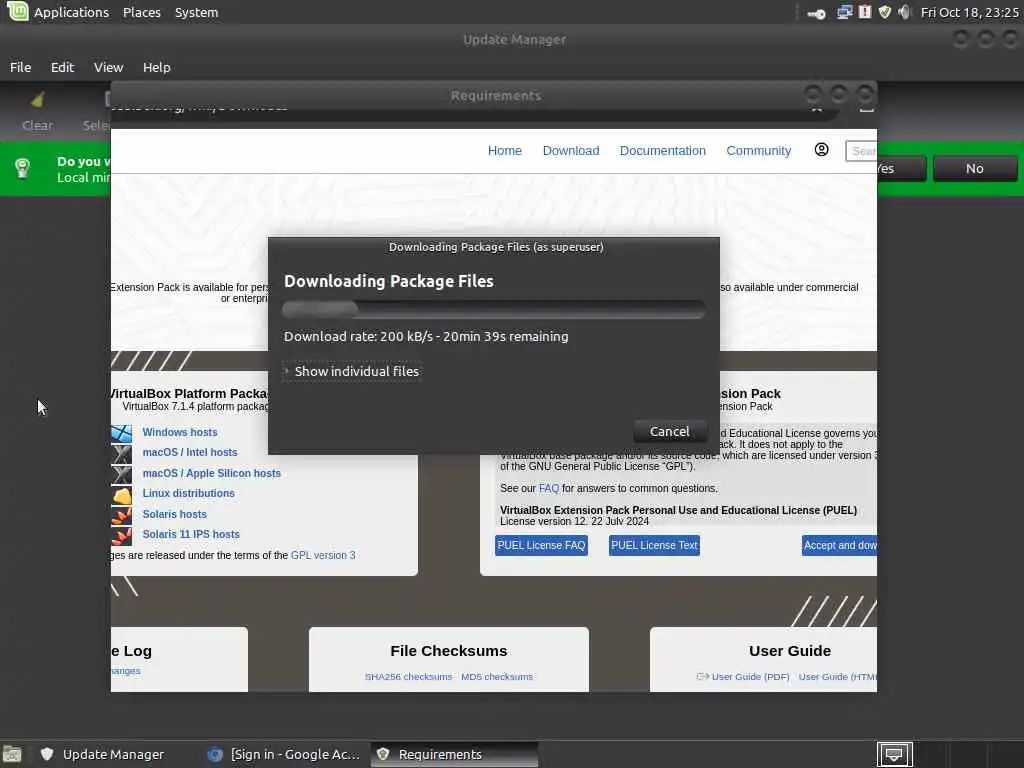Viewport: 1024px width, 768px height.
Task: Open the System menu in top panel
Action: pos(197,12)
